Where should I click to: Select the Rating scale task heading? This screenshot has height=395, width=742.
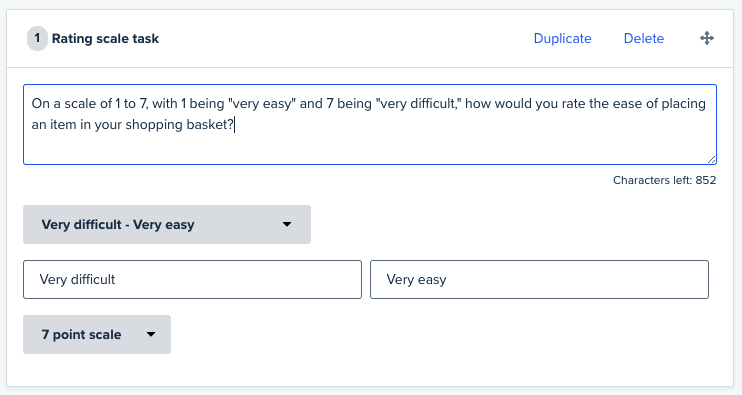(x=105, y=38)
